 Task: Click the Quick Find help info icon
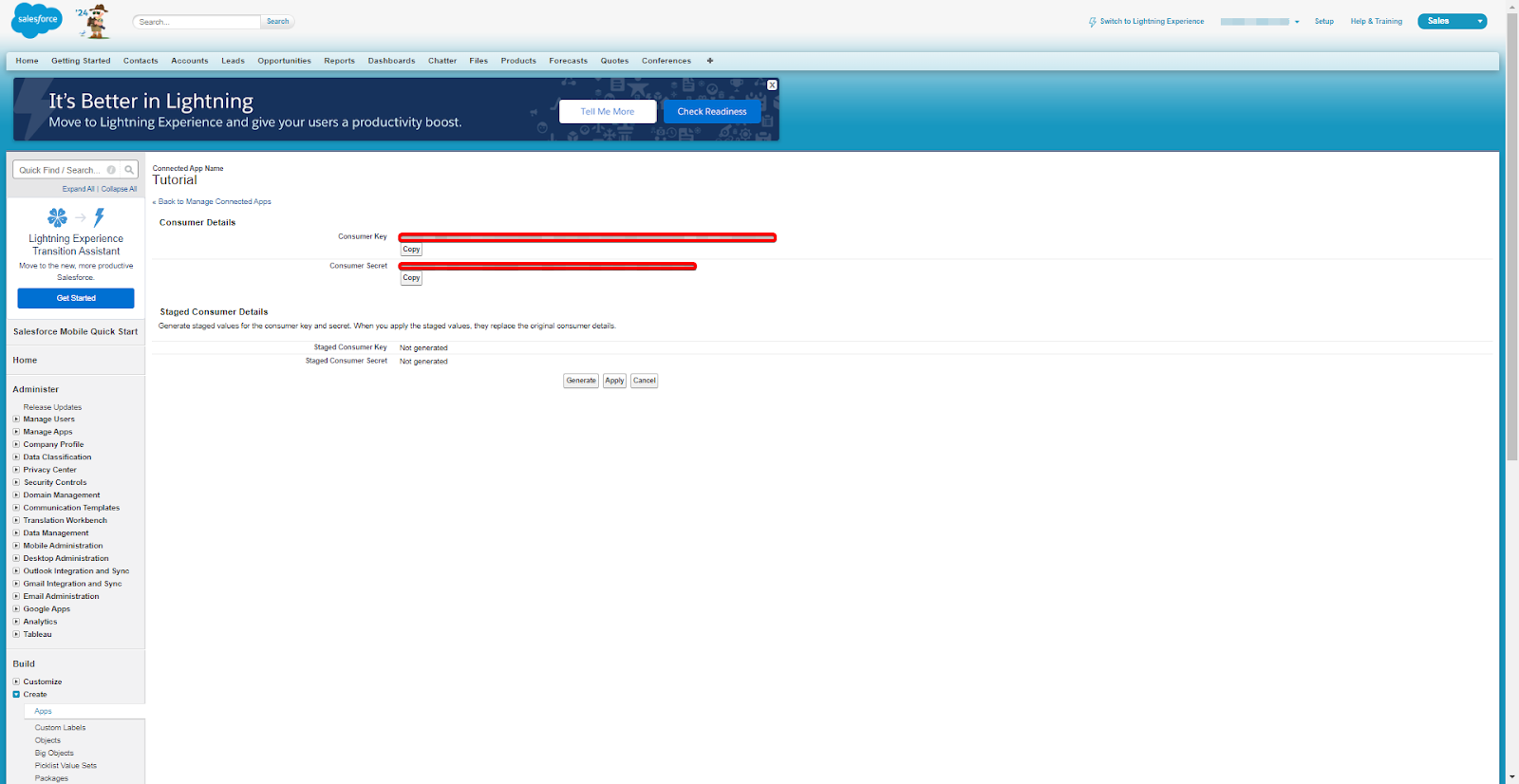(x=111, y=170)
